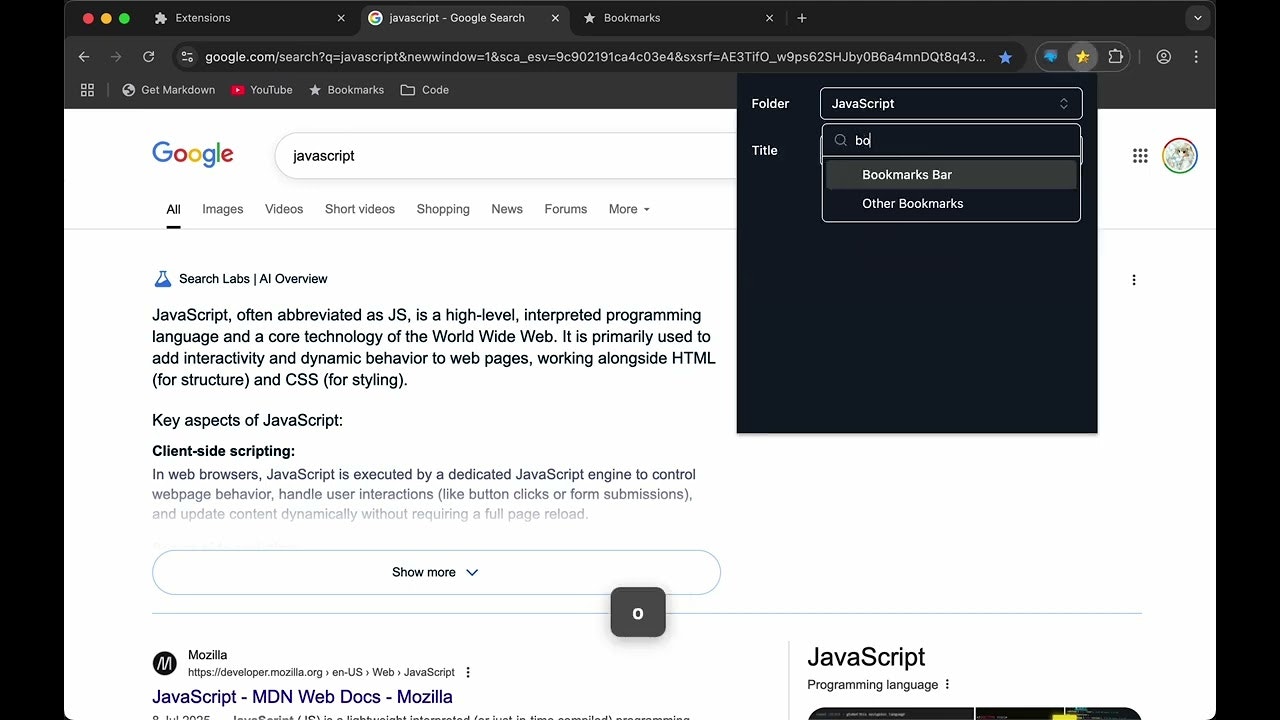Open Google apps grid icon
Image resolution: width=1280 pixels, height=720 pixels.
tap(1140, 156)
